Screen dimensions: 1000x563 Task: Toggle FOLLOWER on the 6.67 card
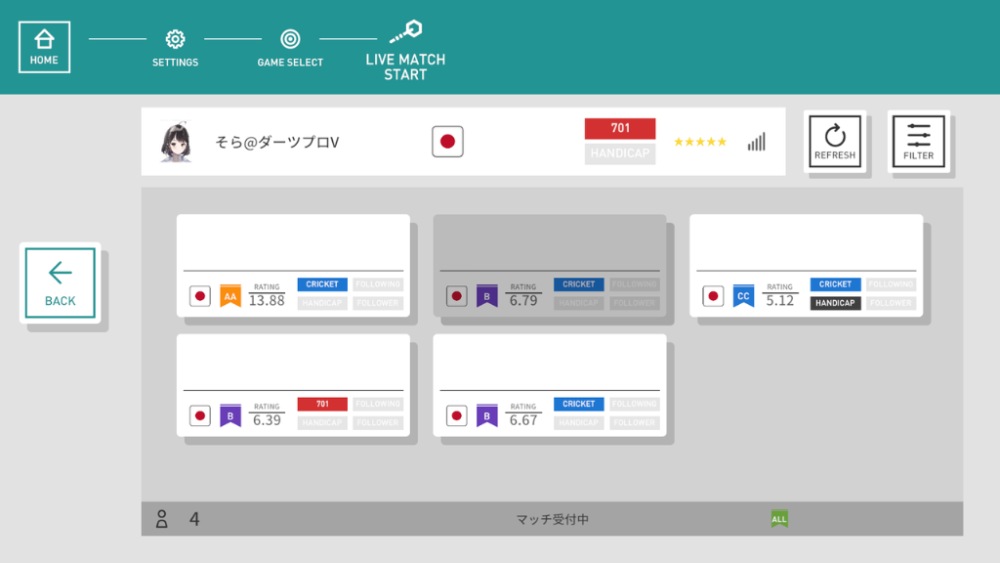[x=634, y=423]
